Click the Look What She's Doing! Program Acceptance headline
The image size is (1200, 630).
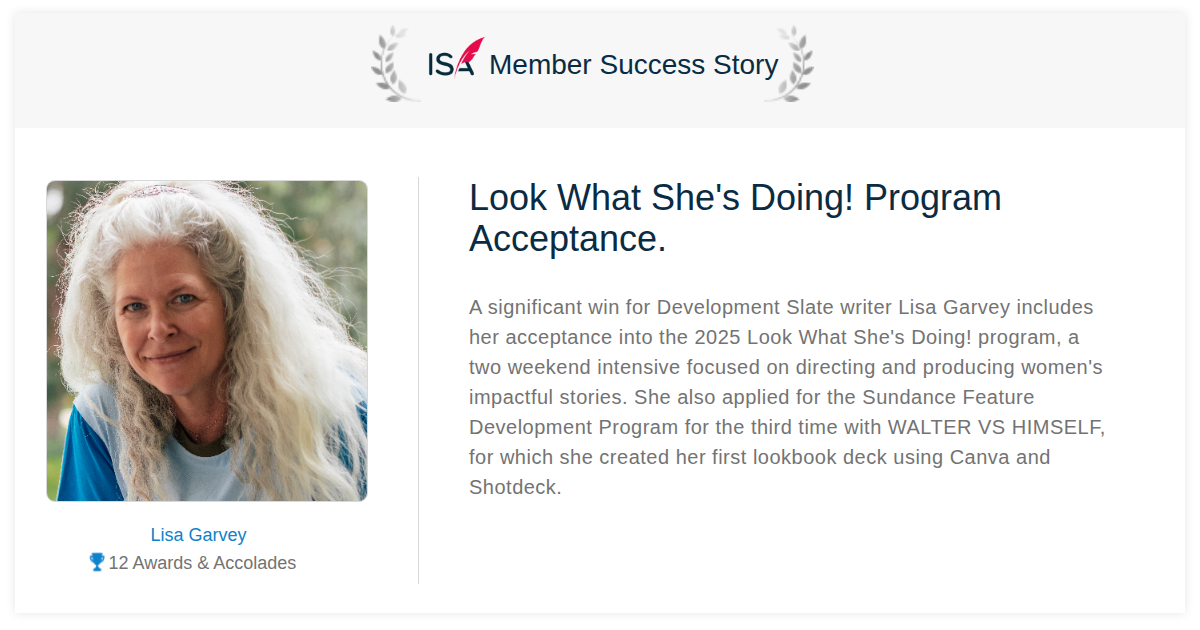click(x=735, y=218)
